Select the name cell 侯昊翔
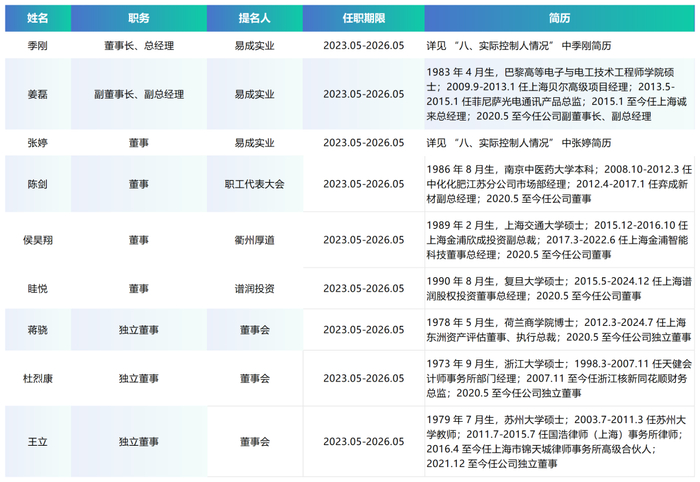This screenshot has width=700, height=482. (x=38, y=240)
